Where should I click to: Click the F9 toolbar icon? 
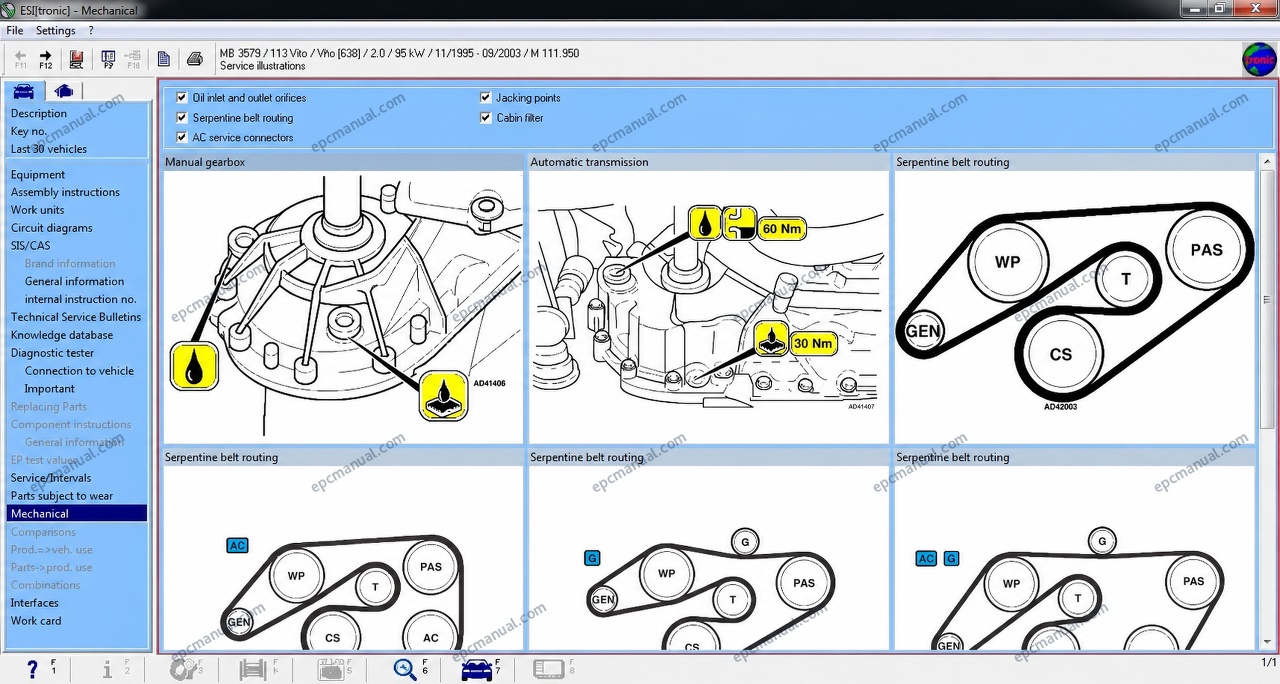click(x=108, y=59)
